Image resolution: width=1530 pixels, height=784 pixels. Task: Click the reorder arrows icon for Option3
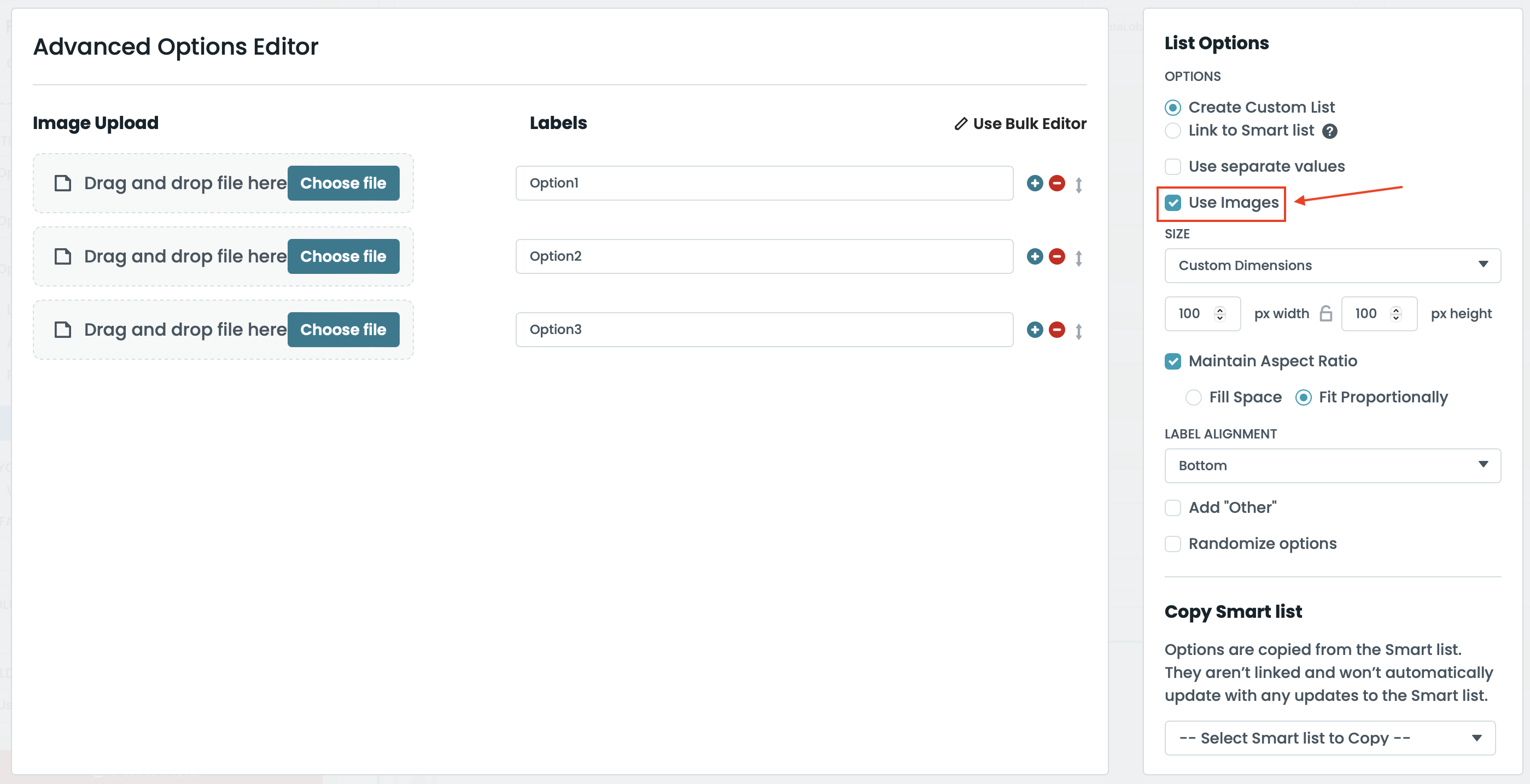(x=1079, y=331)
